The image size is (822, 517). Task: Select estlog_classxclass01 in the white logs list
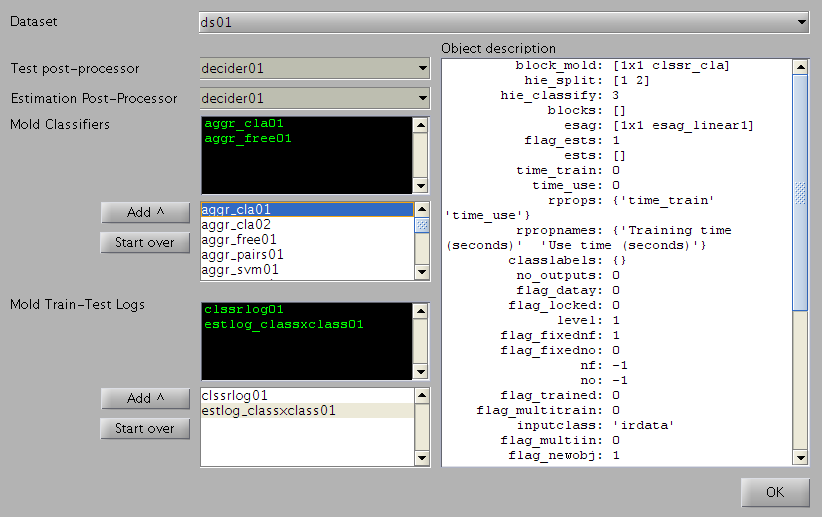307,411
